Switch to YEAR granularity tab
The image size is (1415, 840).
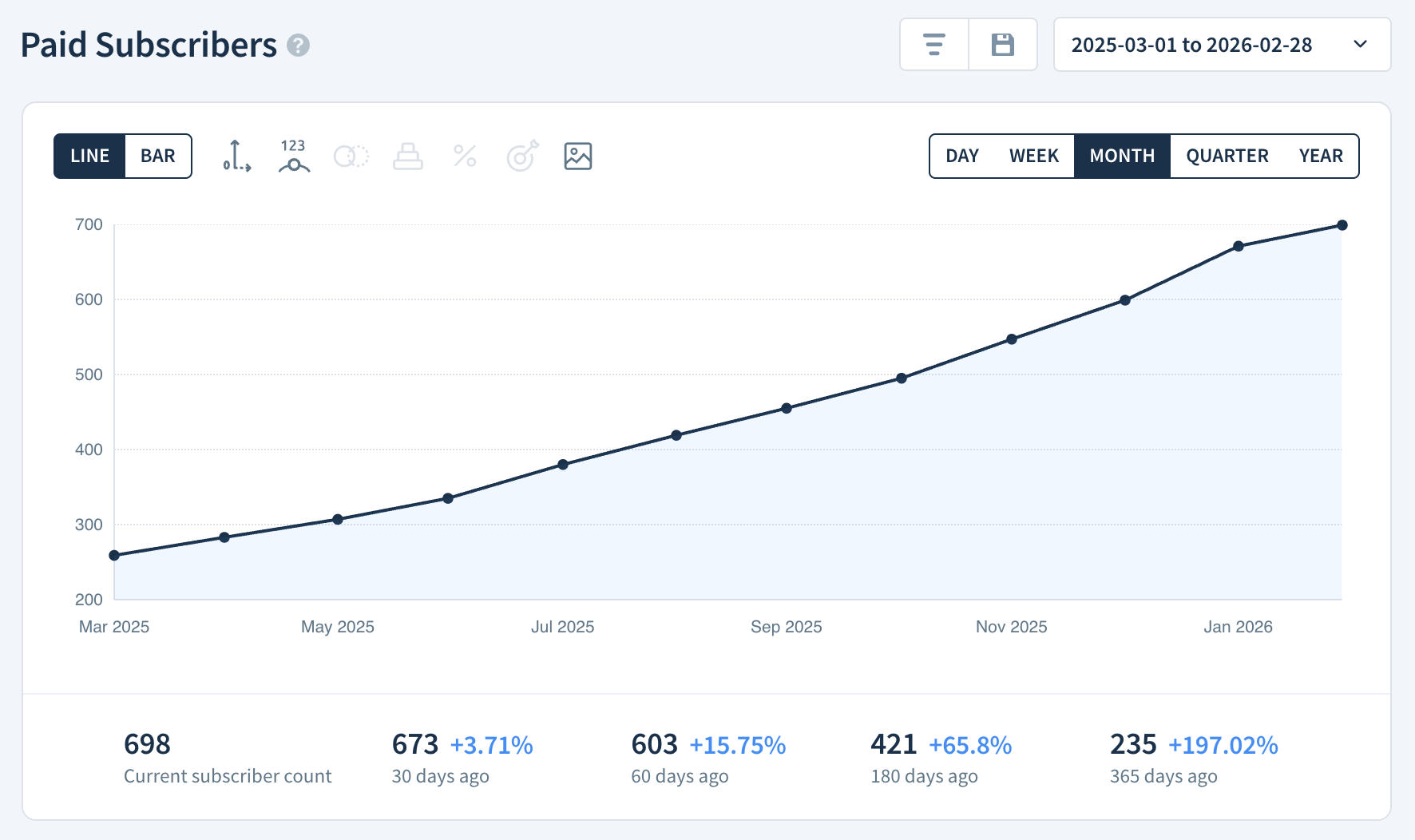tap(1321, 156)
